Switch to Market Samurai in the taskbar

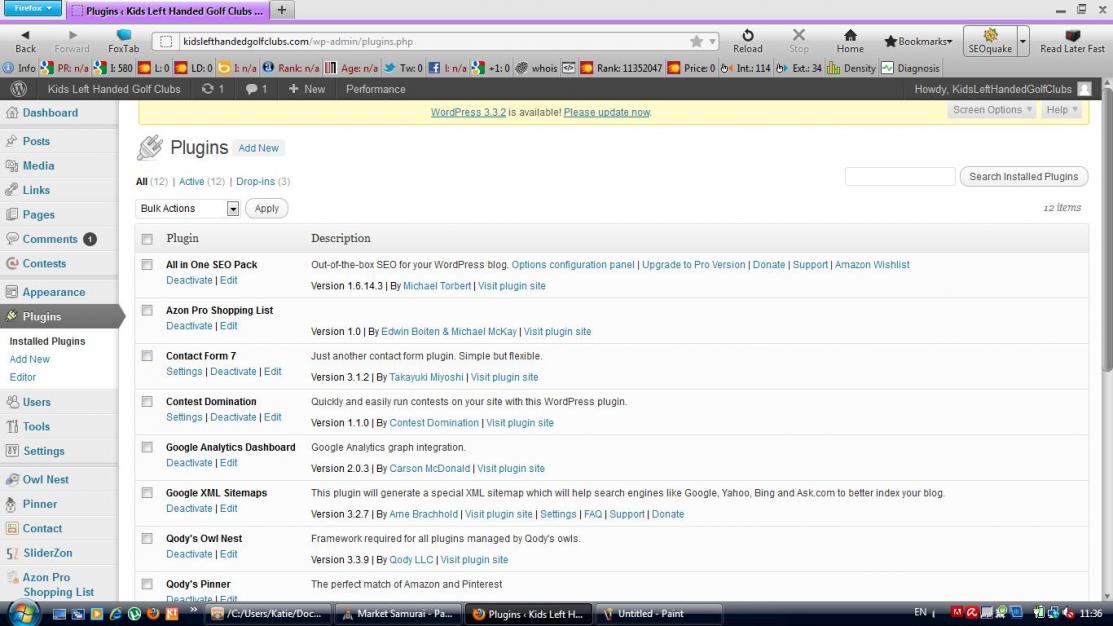coord(399,613)
